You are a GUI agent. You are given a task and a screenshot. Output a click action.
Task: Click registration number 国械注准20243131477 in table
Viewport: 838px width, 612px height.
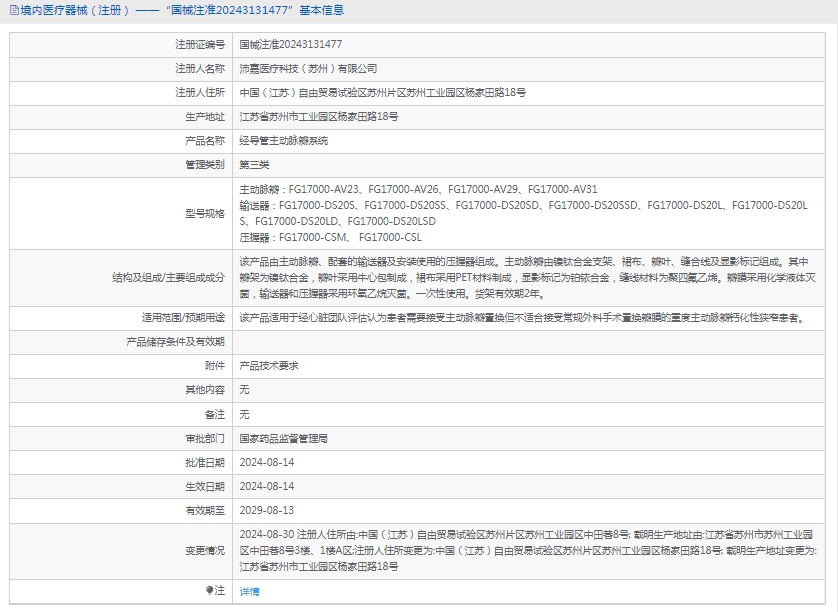tap(290, 45)
